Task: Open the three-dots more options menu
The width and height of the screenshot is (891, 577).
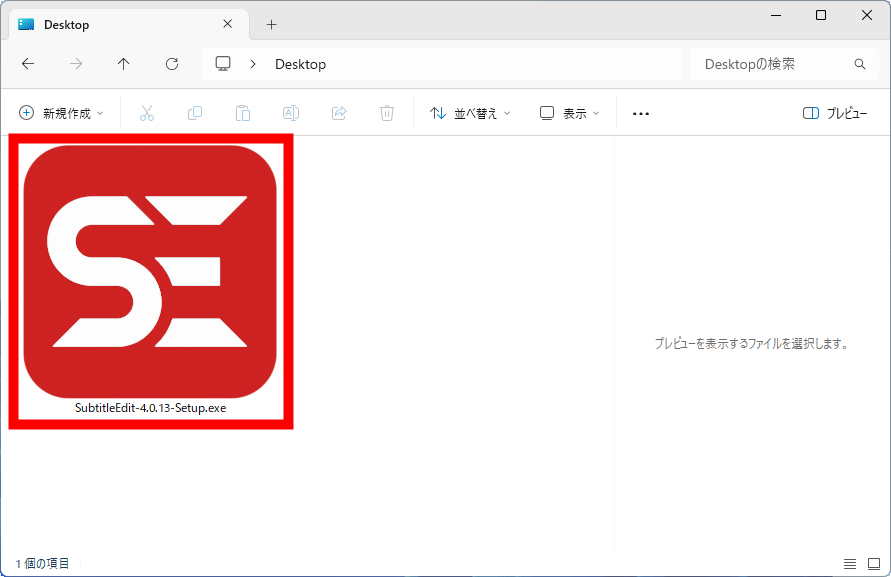Action: click(x=640, y=114)
